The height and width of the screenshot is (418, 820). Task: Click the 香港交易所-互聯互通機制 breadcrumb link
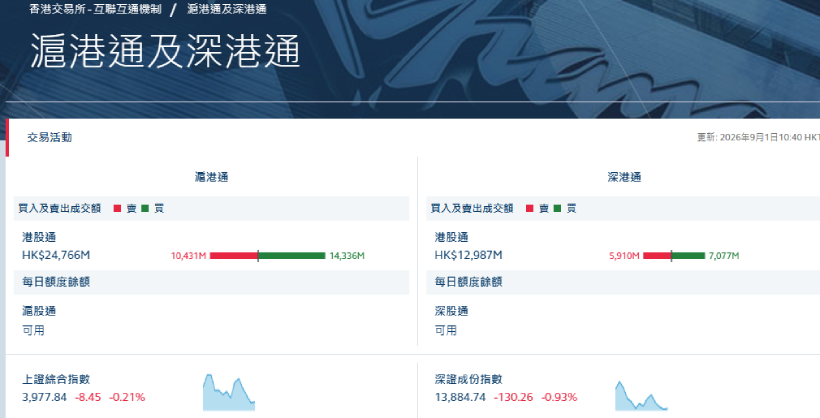95,9
